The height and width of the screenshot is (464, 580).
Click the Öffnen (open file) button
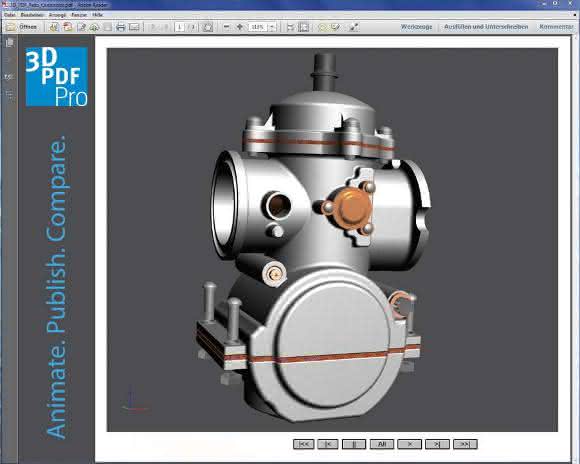tap(22, 27)
